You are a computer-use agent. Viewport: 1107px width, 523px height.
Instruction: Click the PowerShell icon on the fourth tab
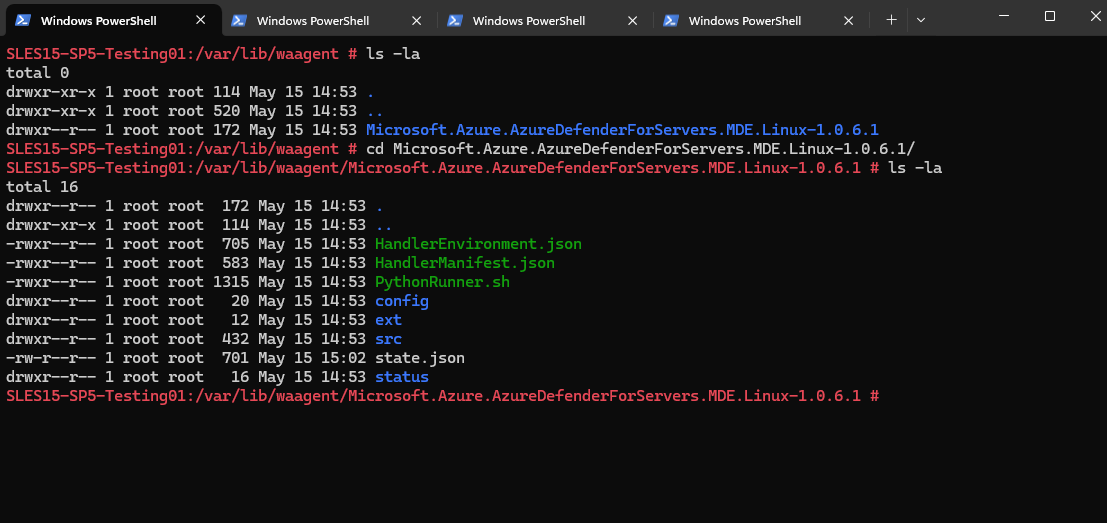pyautogui.click(x=671, y=20)
